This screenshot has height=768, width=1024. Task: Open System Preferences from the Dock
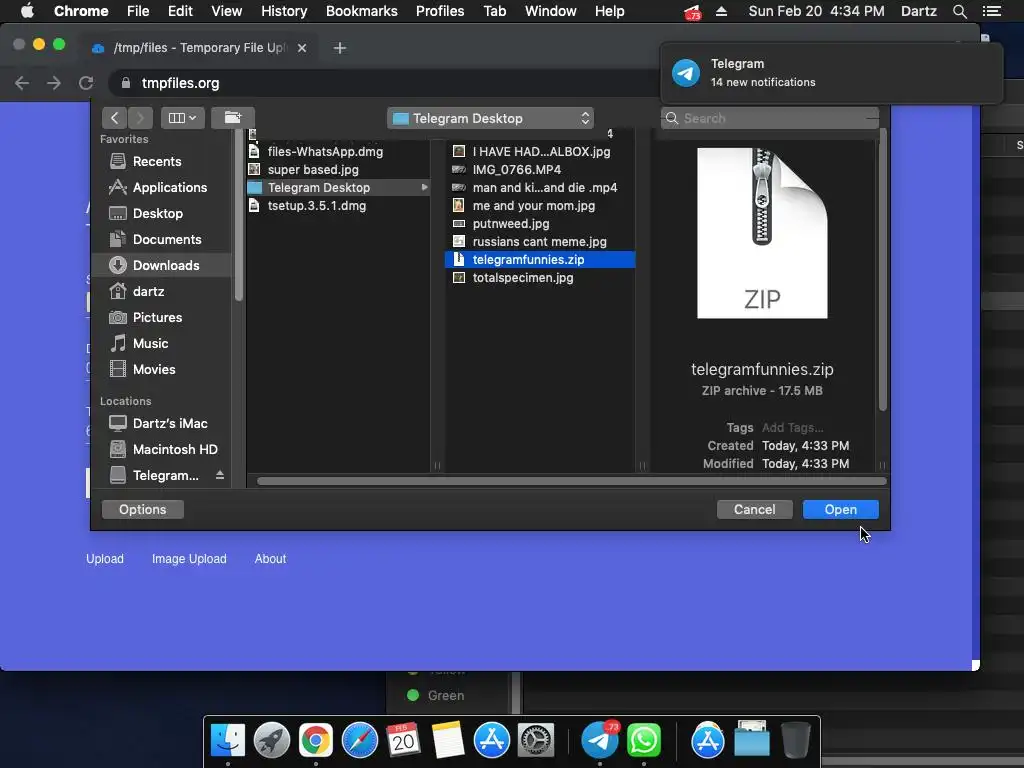[x=536, y=740]
